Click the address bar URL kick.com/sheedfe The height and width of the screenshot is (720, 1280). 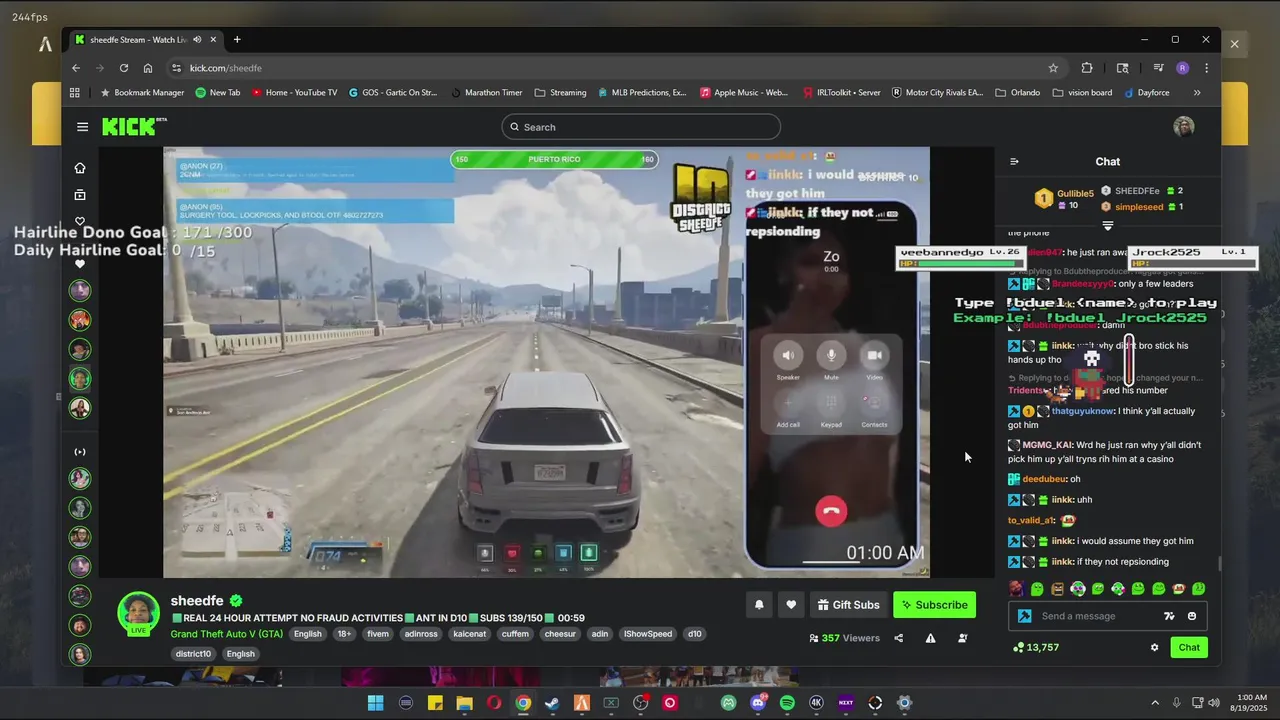click(x=226, y=68)
